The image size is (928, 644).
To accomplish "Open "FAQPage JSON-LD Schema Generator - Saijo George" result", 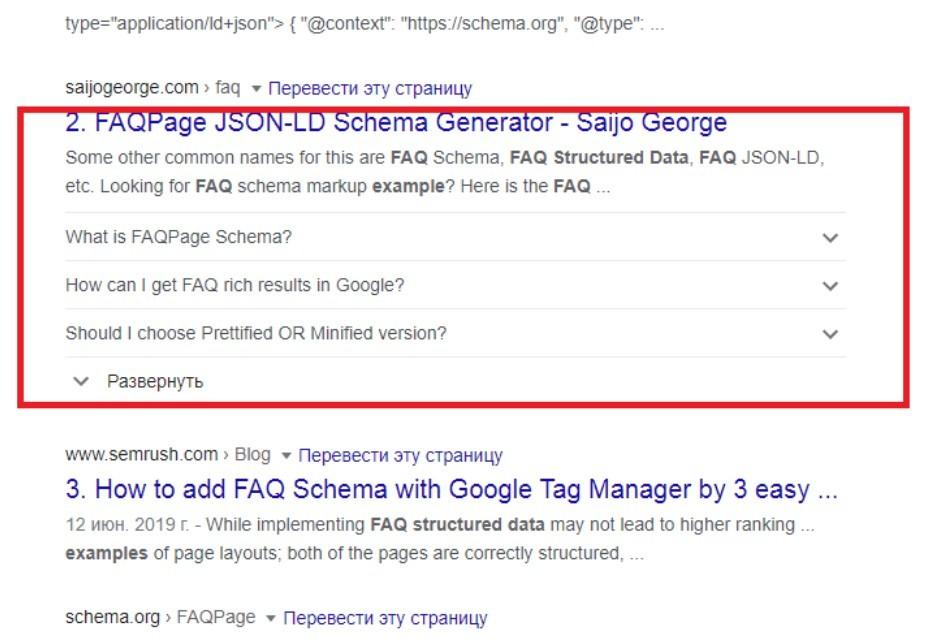I will (x=396, y=123).
